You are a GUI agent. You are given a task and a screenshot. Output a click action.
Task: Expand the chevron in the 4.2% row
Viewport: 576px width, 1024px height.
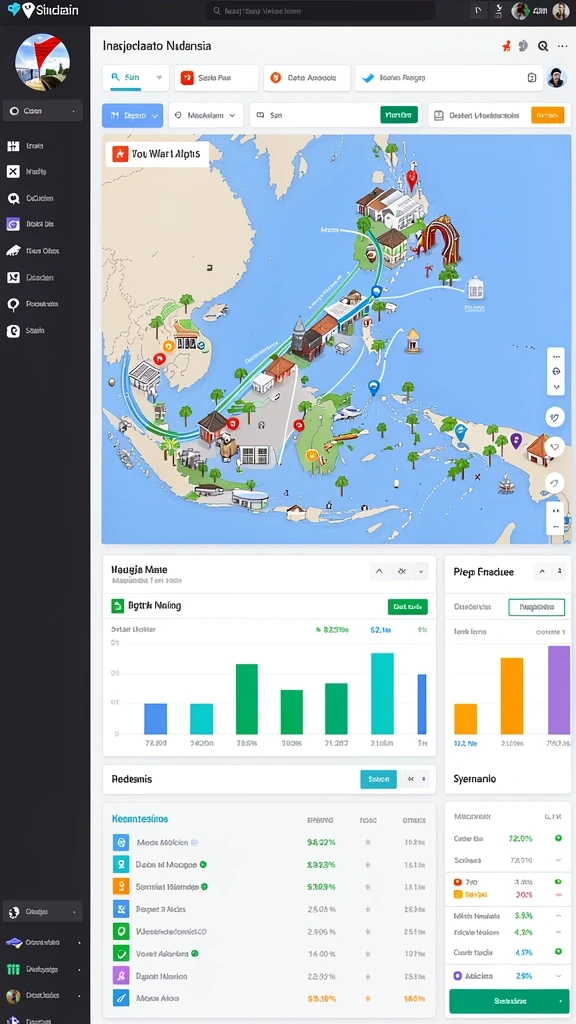tap(558, 933)
